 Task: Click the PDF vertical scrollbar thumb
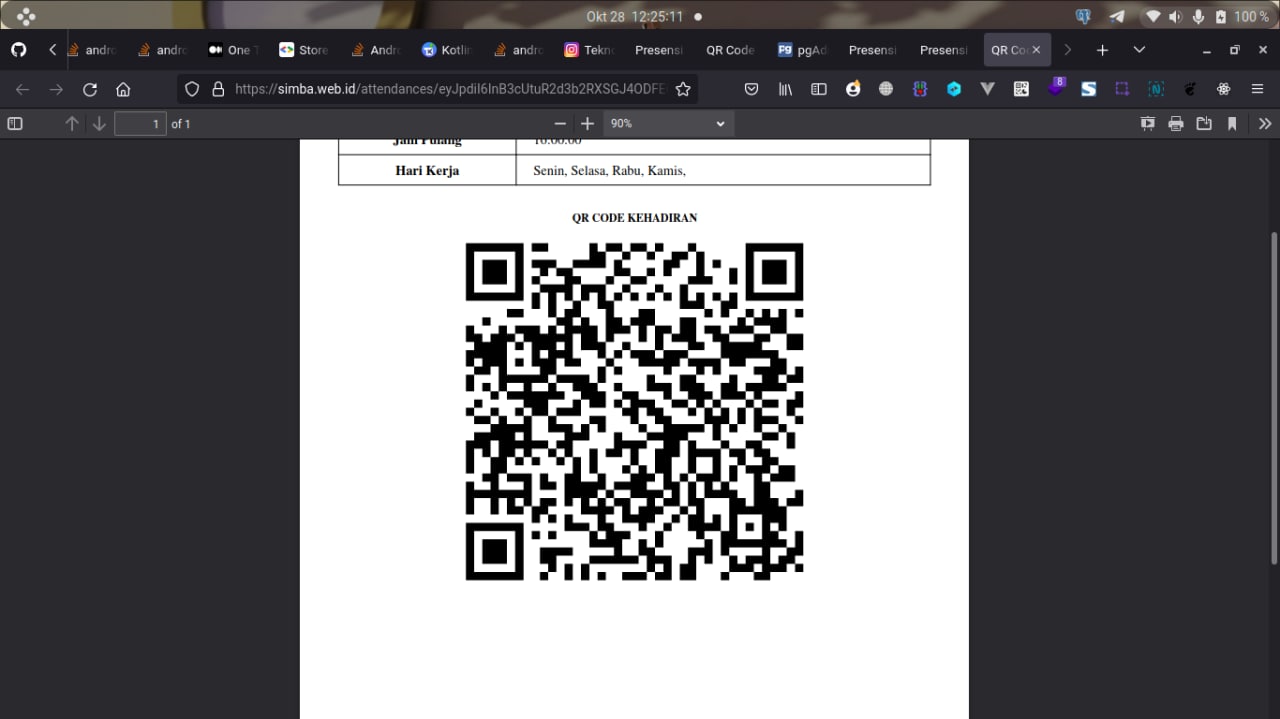point(1274,398)
